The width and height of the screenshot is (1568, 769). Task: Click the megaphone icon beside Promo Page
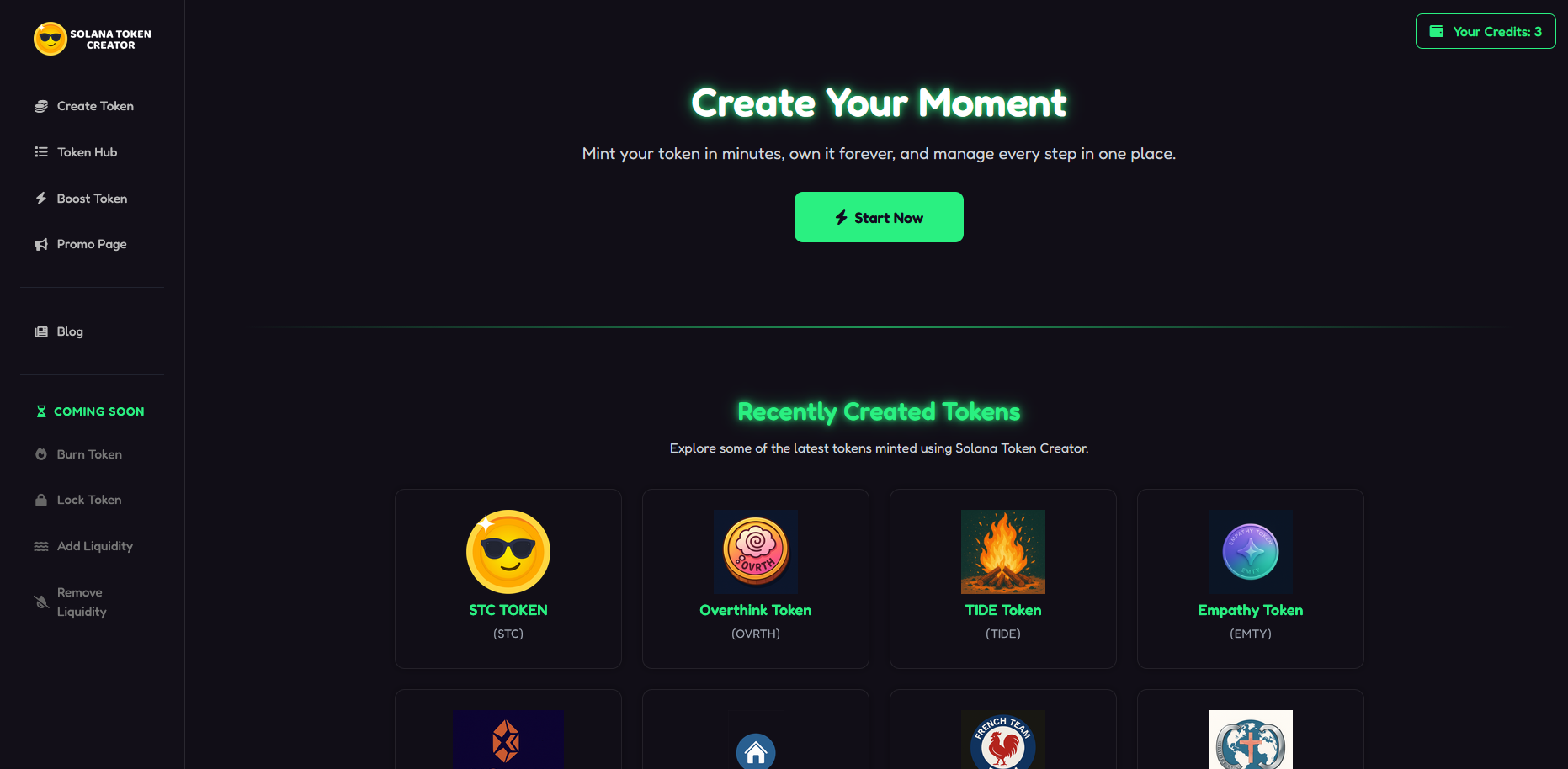pos(41,244)
